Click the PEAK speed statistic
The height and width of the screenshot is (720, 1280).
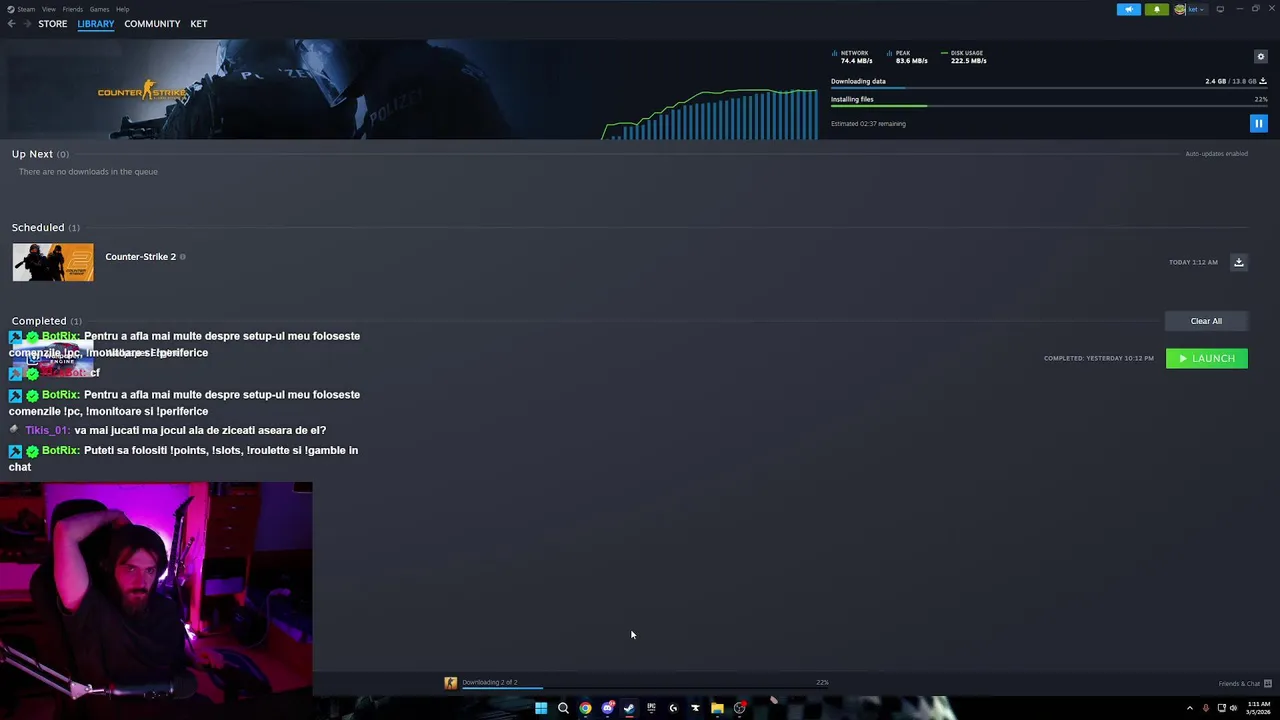907,57
